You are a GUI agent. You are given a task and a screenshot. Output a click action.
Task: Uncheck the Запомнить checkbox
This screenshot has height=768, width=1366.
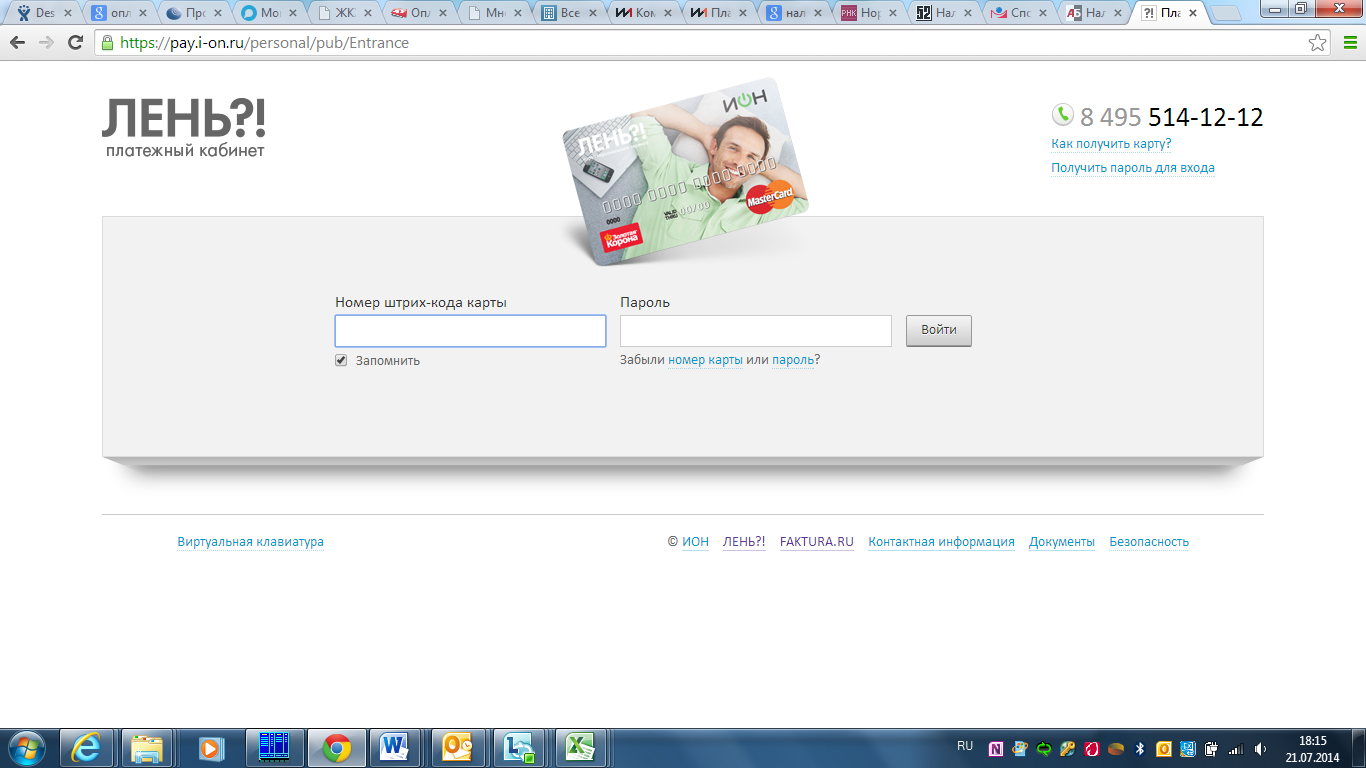341,360
